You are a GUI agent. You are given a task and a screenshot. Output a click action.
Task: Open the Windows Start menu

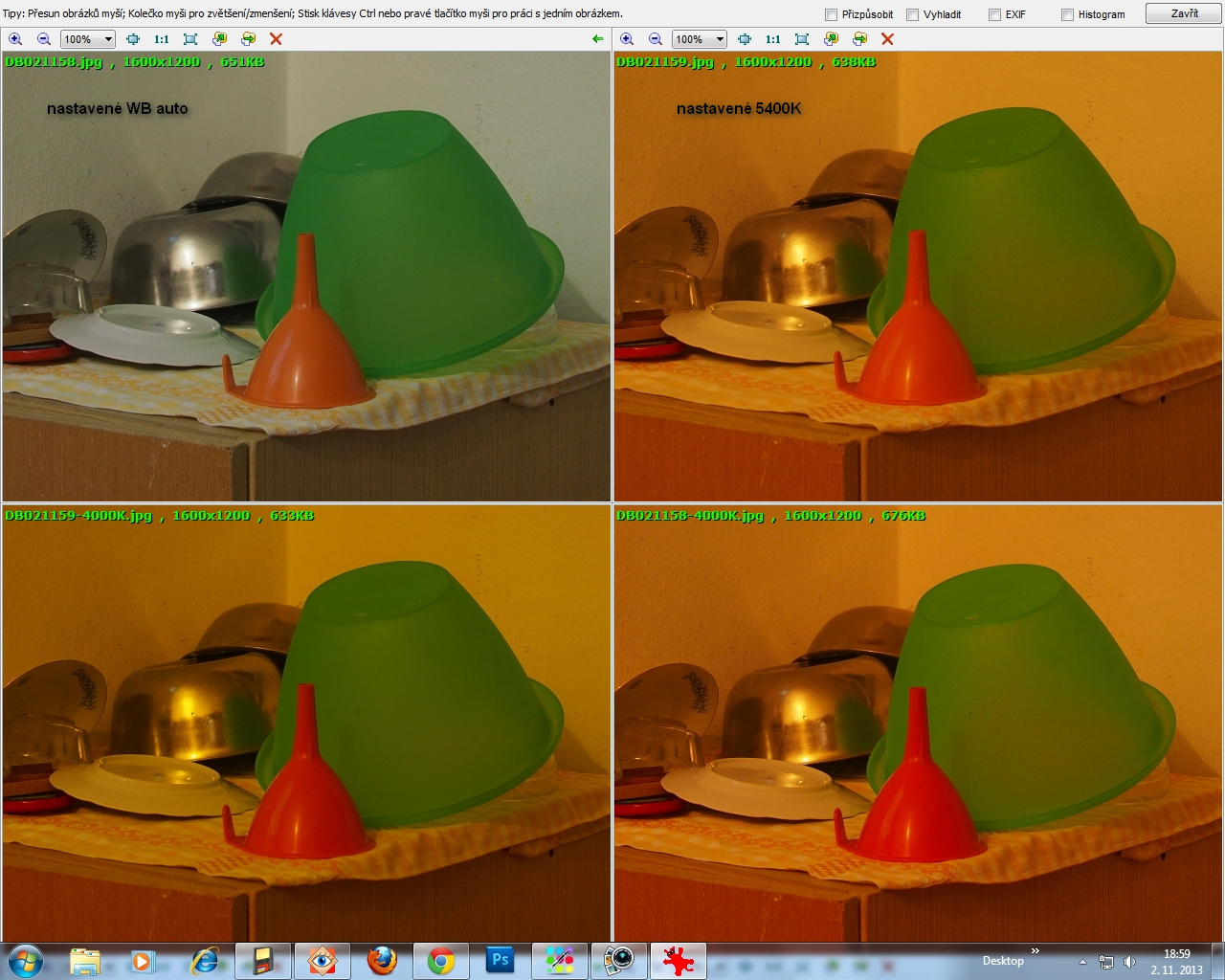coord(25,960)
